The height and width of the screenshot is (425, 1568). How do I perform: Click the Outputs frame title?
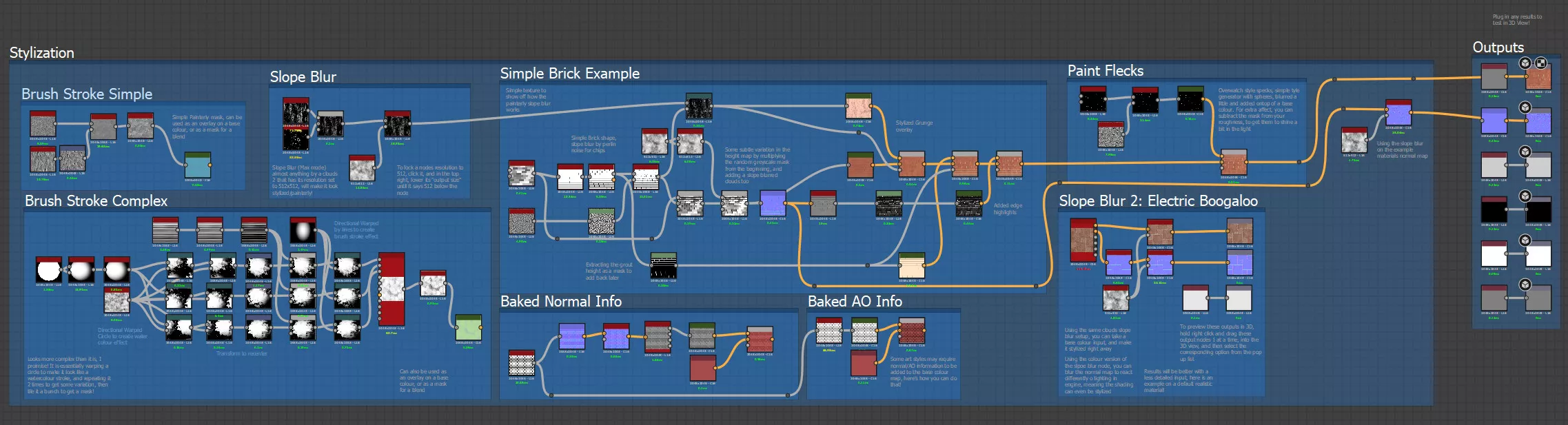click(x=1498, y=48)
